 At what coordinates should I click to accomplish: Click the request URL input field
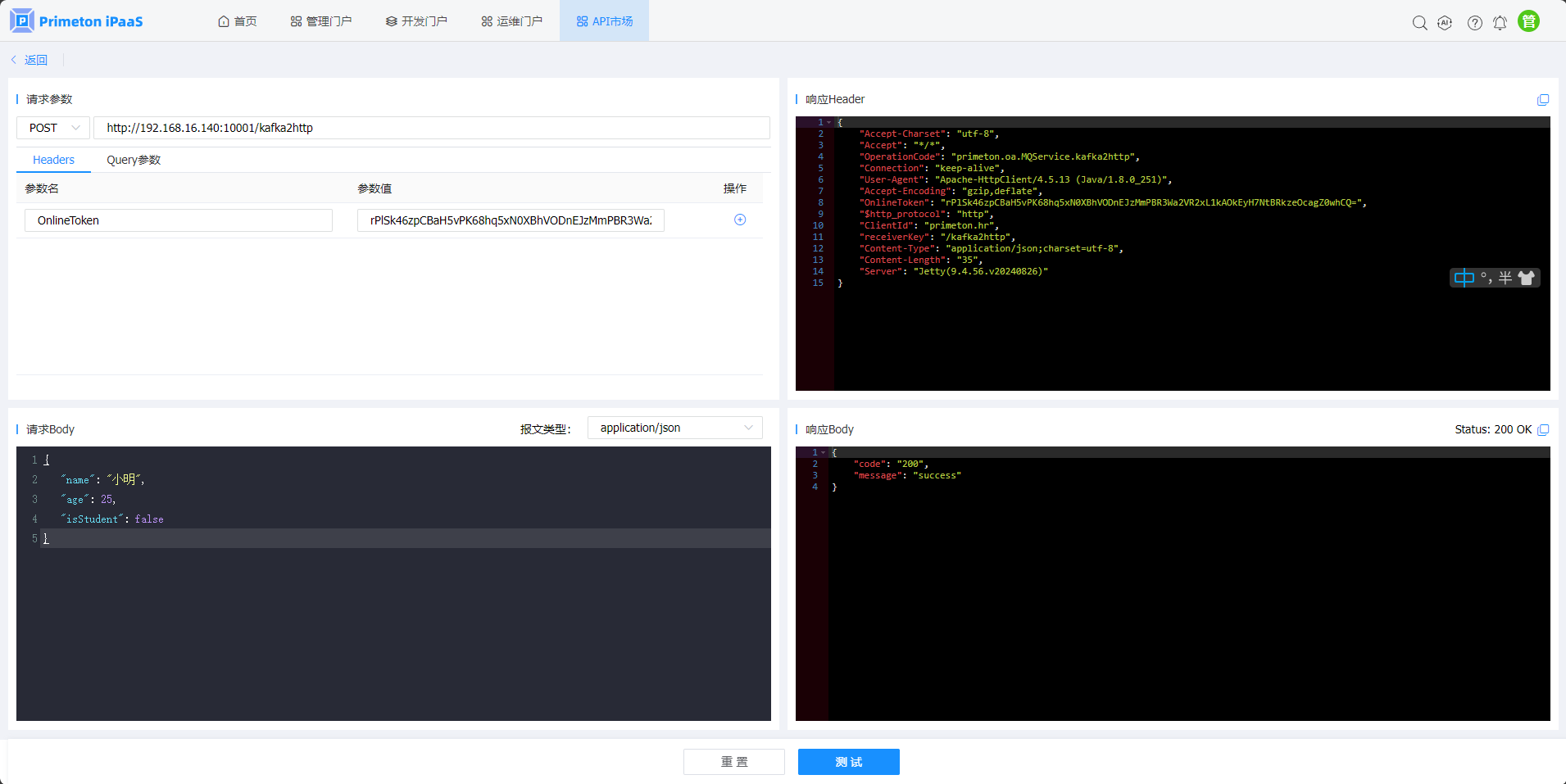point(431,128)
